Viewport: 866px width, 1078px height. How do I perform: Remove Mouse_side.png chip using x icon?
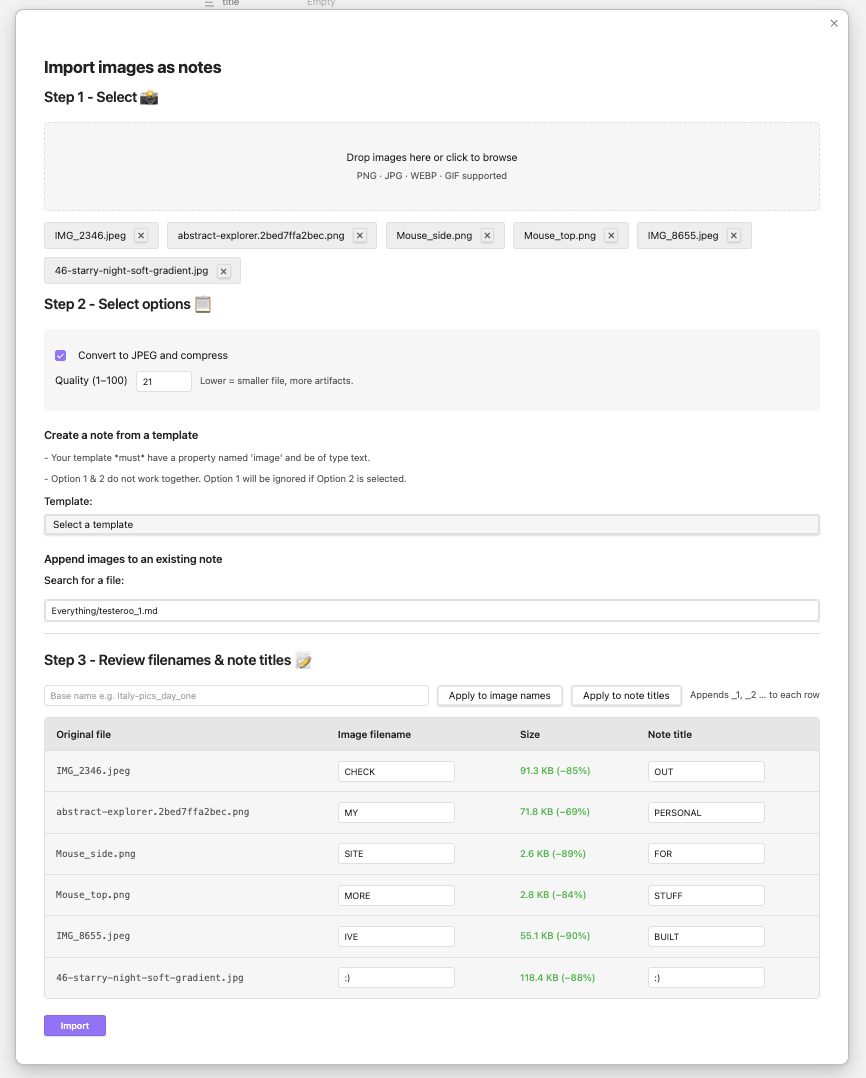(487, 235)
